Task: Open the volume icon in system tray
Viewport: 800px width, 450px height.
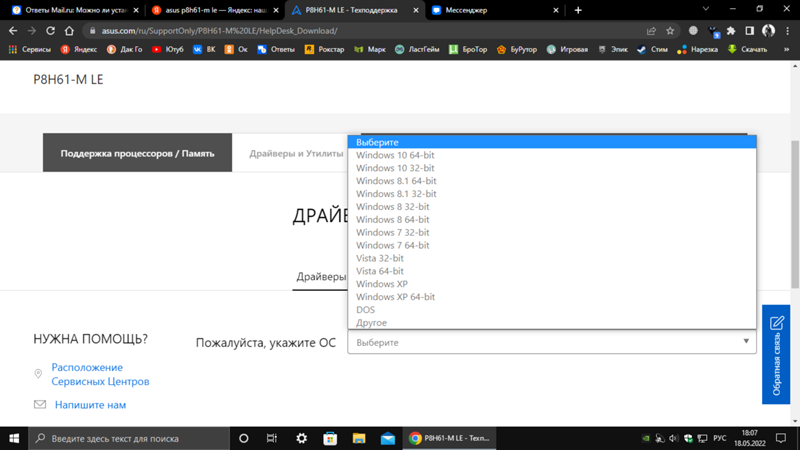Action: pyautogui.click(x=673, y=438)
